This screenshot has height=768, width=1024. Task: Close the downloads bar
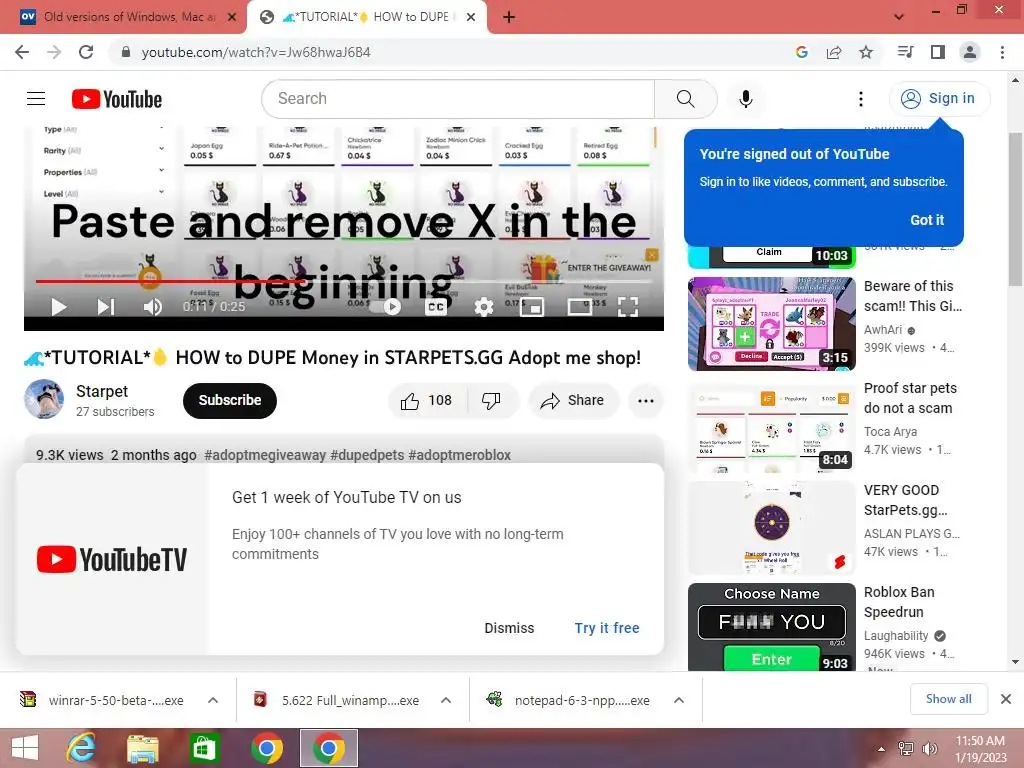point(1006,699)
